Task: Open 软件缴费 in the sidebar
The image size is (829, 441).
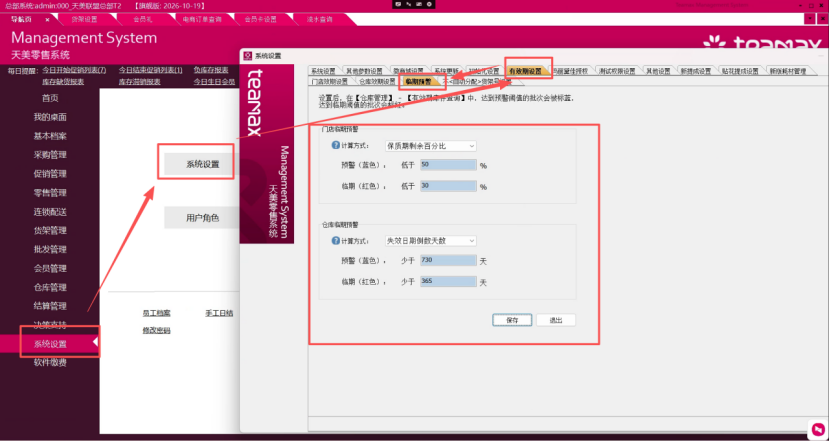Action: (50, 363)
